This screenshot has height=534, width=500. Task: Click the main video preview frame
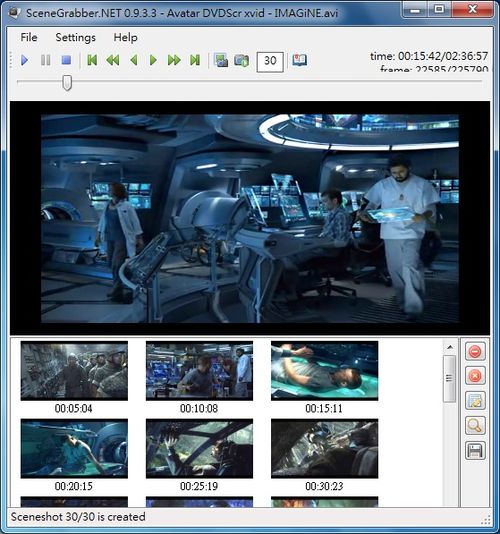(250, 218)
